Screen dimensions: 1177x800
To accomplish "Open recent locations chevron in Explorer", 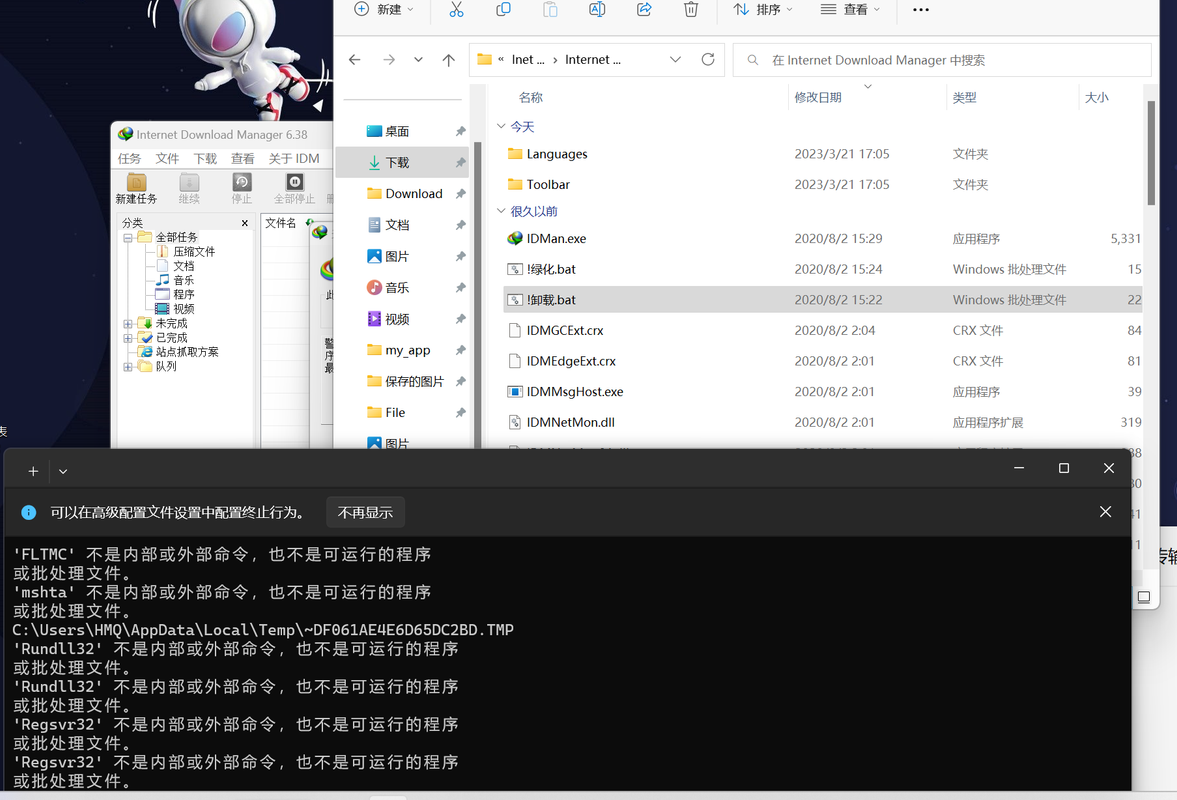I will (x=418, y=60).
